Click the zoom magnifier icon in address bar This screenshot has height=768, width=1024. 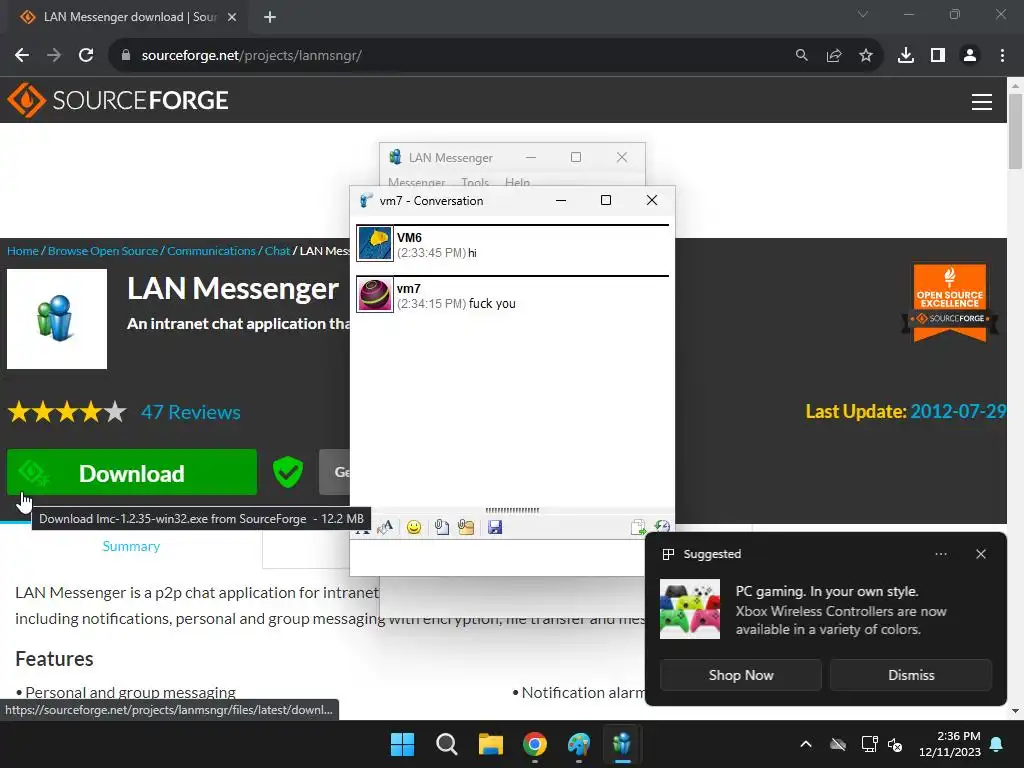[x=801, y=56]
